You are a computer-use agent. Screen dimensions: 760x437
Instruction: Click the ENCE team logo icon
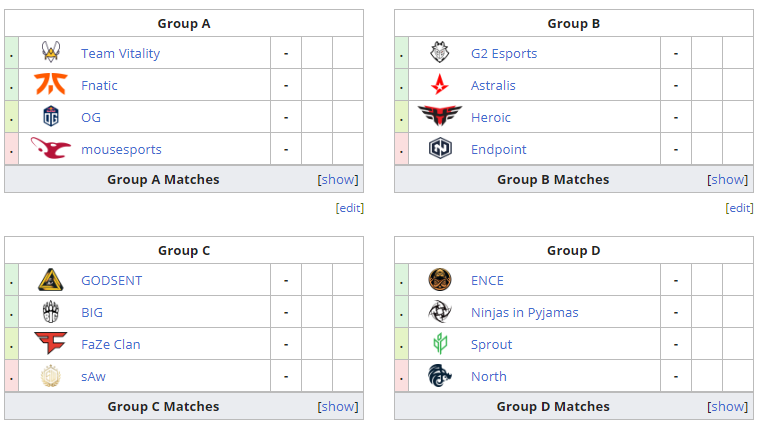pos(440,280)
